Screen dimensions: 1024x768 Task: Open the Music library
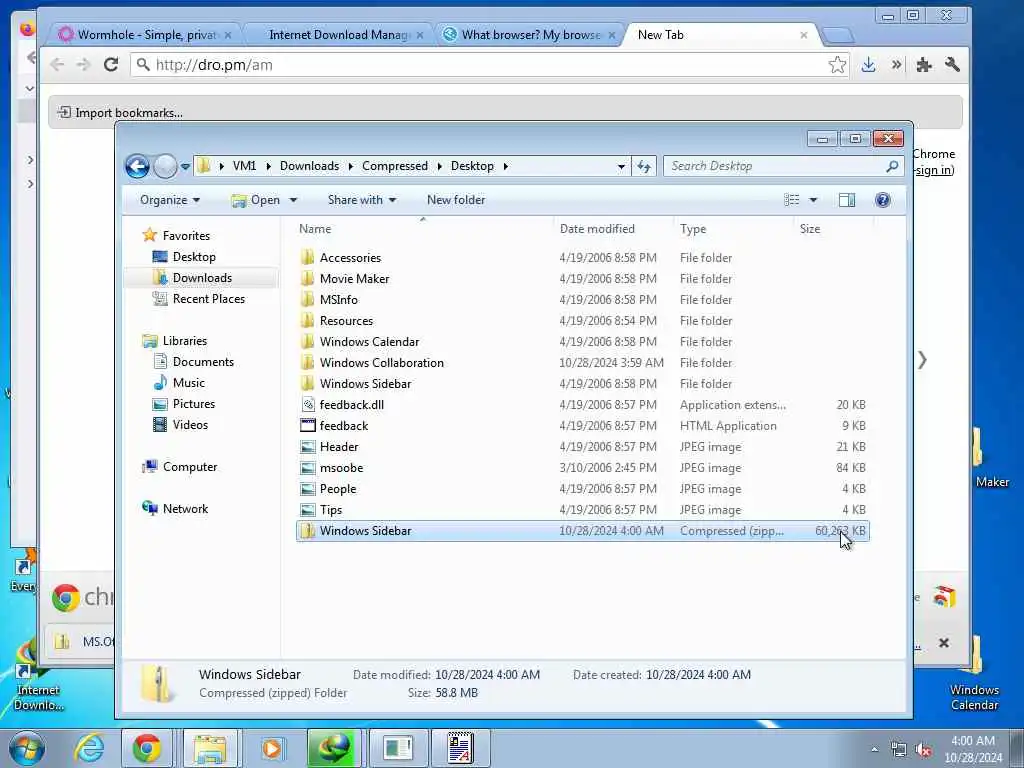click(x=188, y=382)
